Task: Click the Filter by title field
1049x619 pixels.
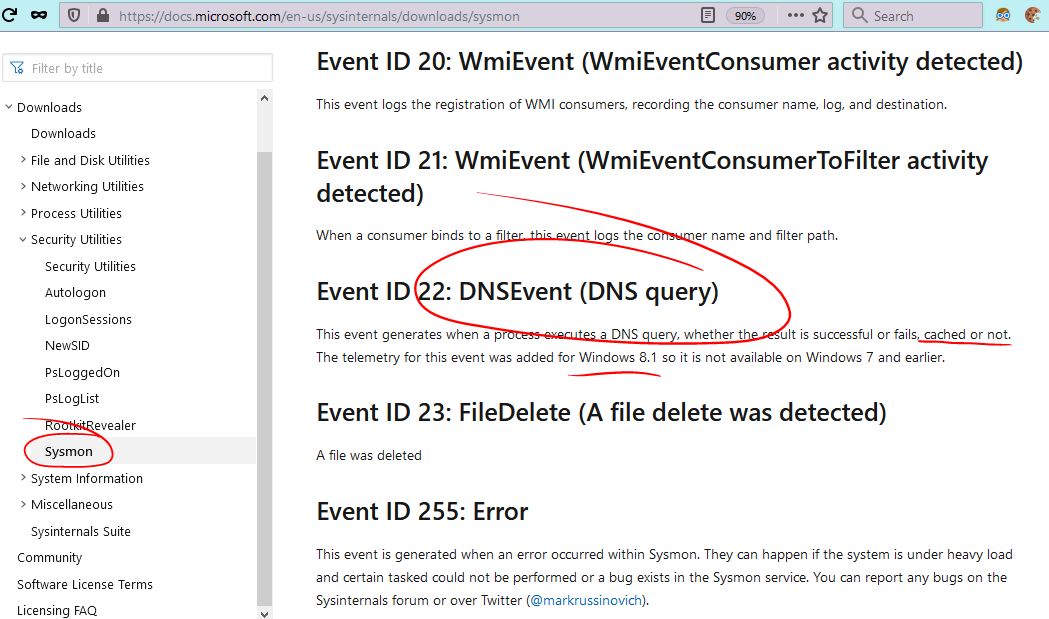Action: (x=138, y=68)
